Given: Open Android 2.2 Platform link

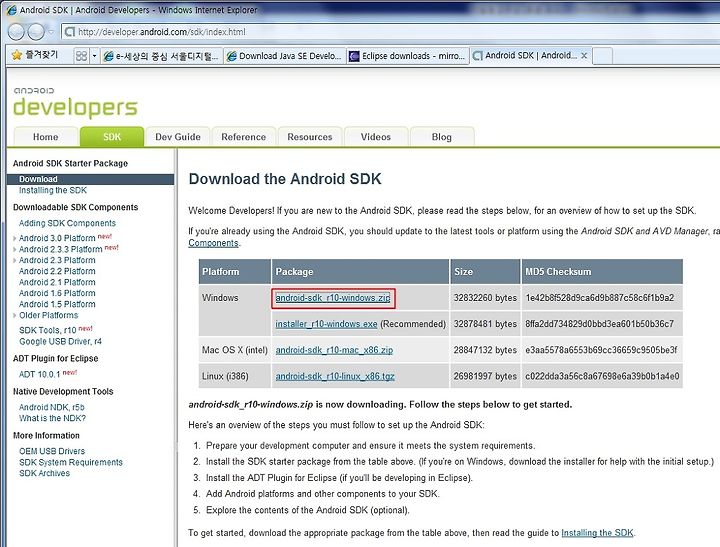Looking at the screenshot, I should pos(57,271).
